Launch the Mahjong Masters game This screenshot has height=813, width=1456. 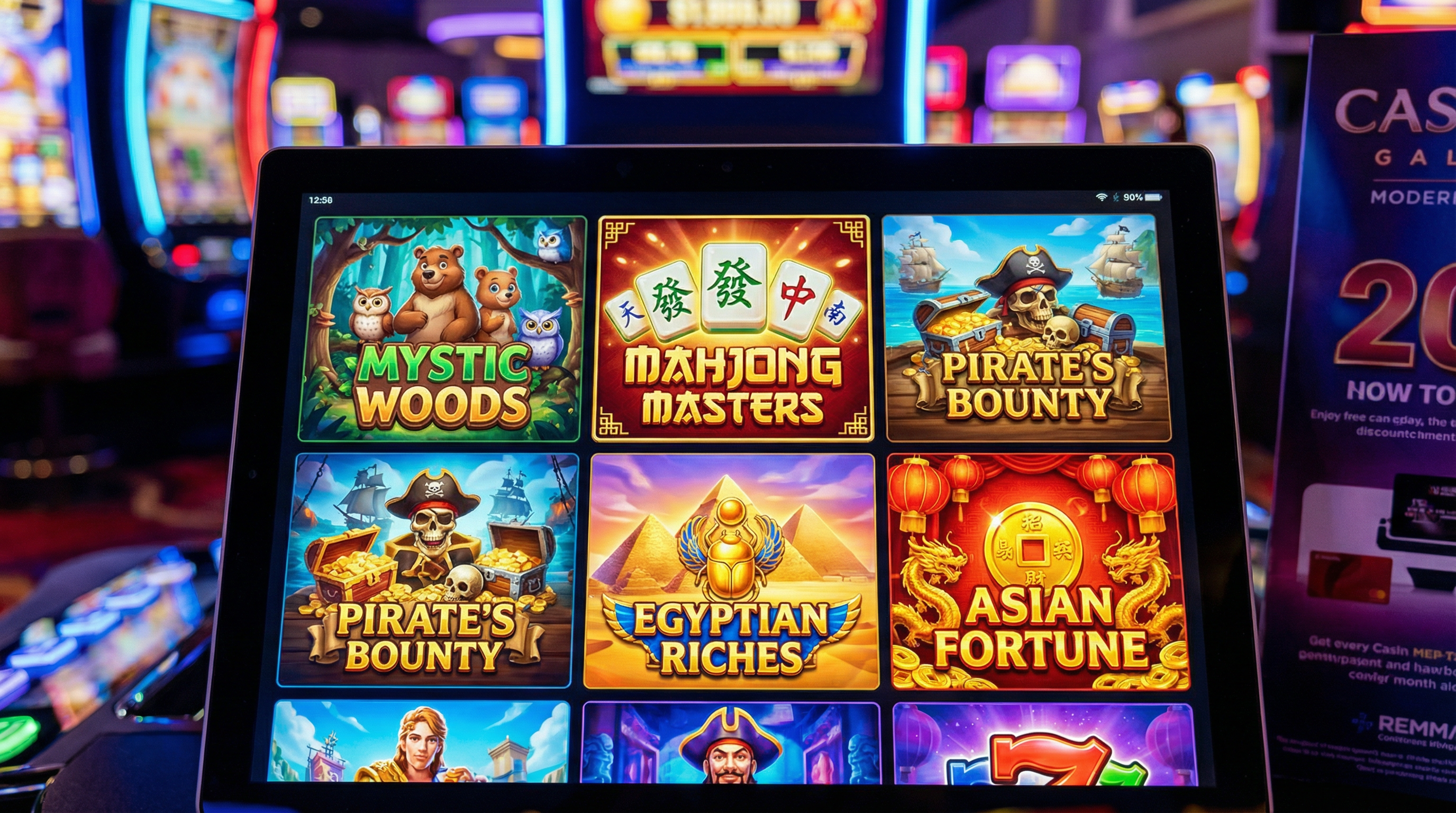733,328
